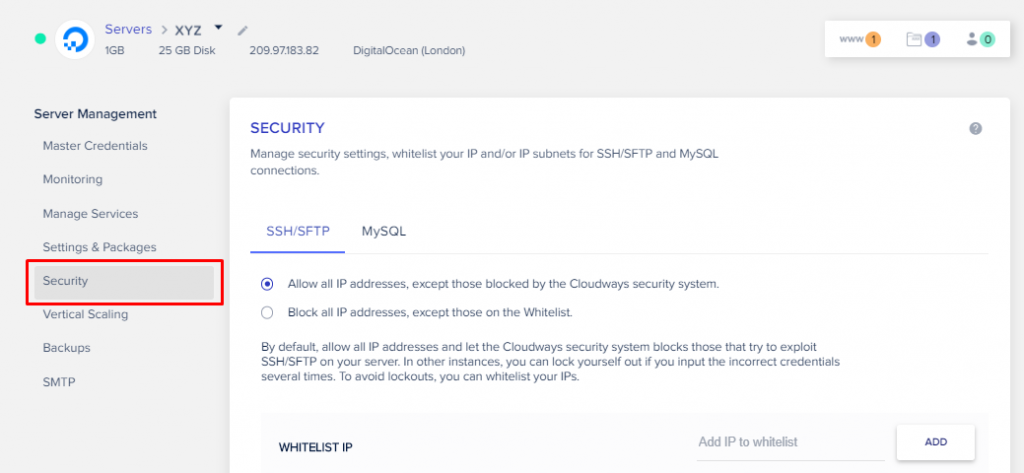Click the green server status dot

[x=40, y=39]
